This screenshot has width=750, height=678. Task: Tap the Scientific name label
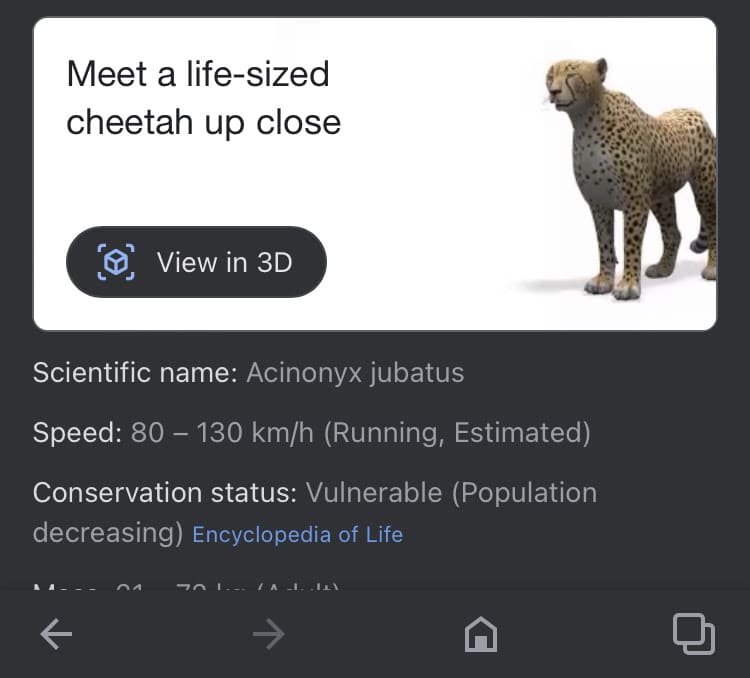tap(135, 374)
